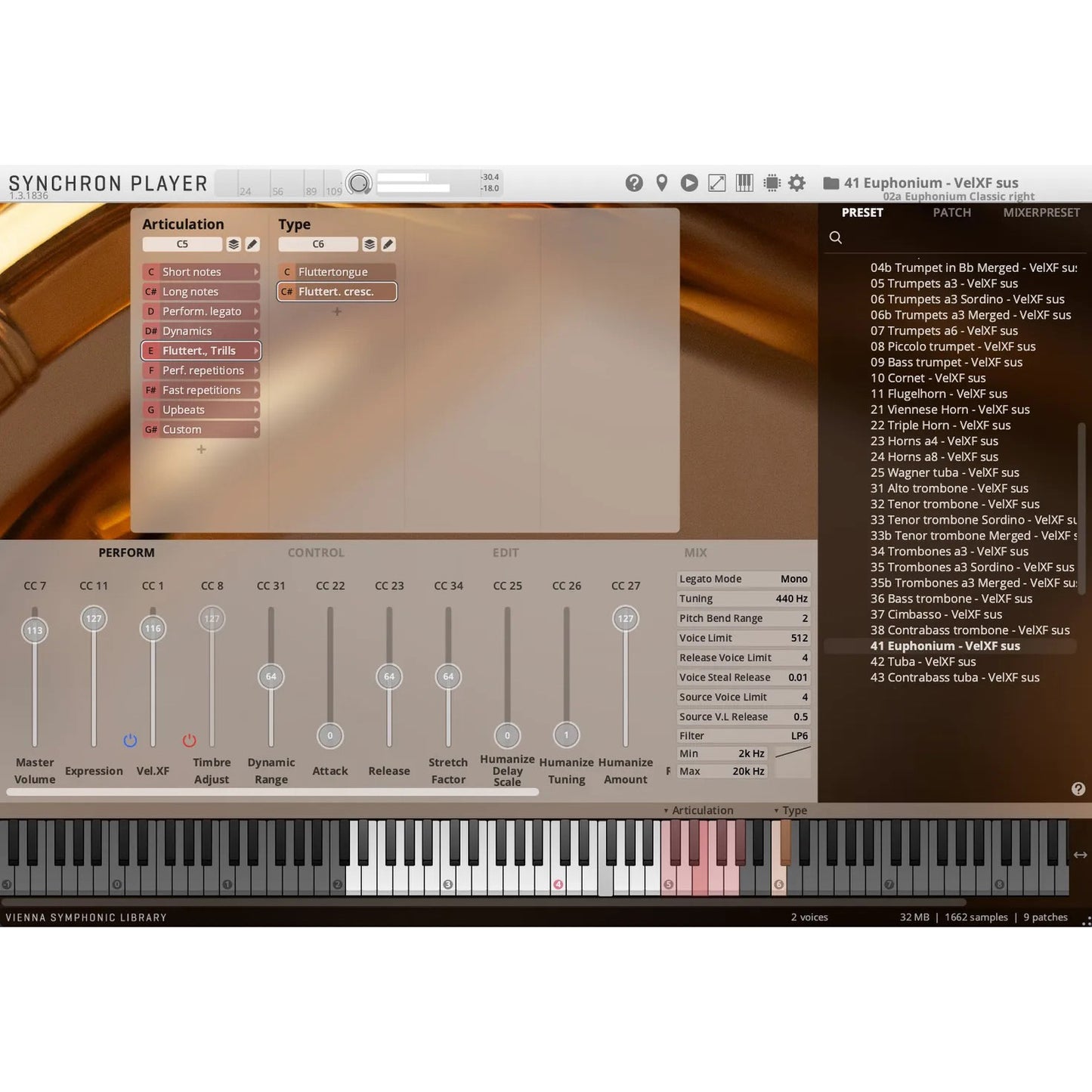Add a new articulation with the plus button

[x=200, y=449]
